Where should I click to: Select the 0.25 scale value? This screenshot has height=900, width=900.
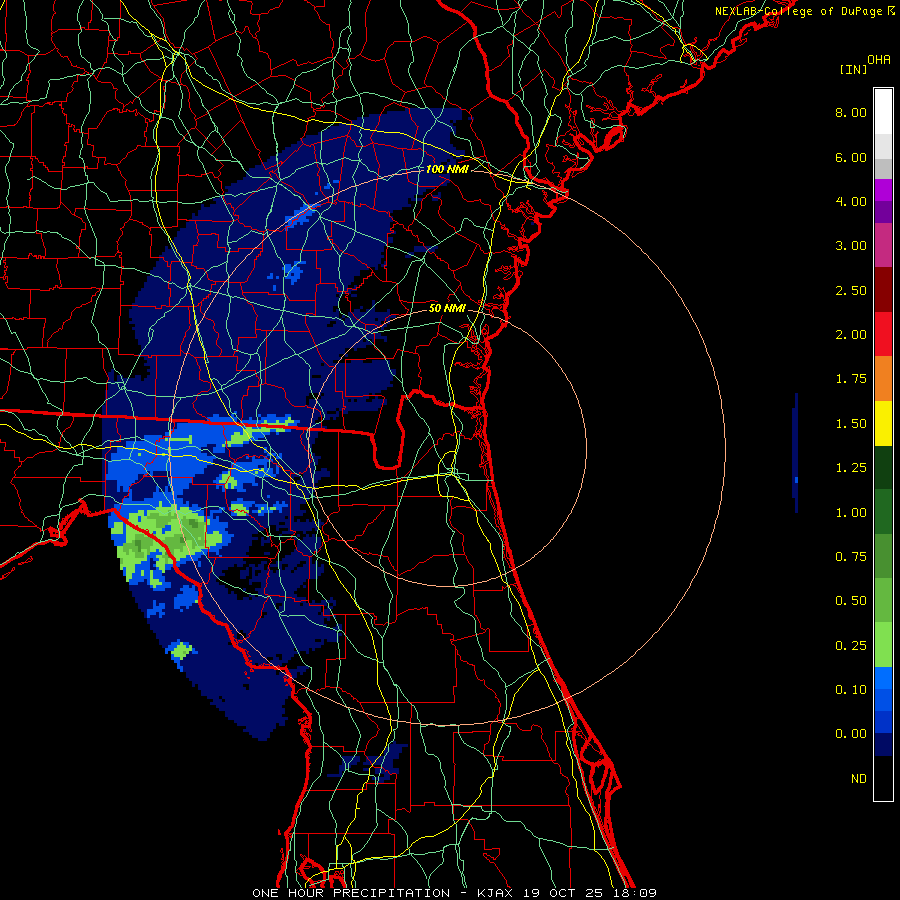851,646
